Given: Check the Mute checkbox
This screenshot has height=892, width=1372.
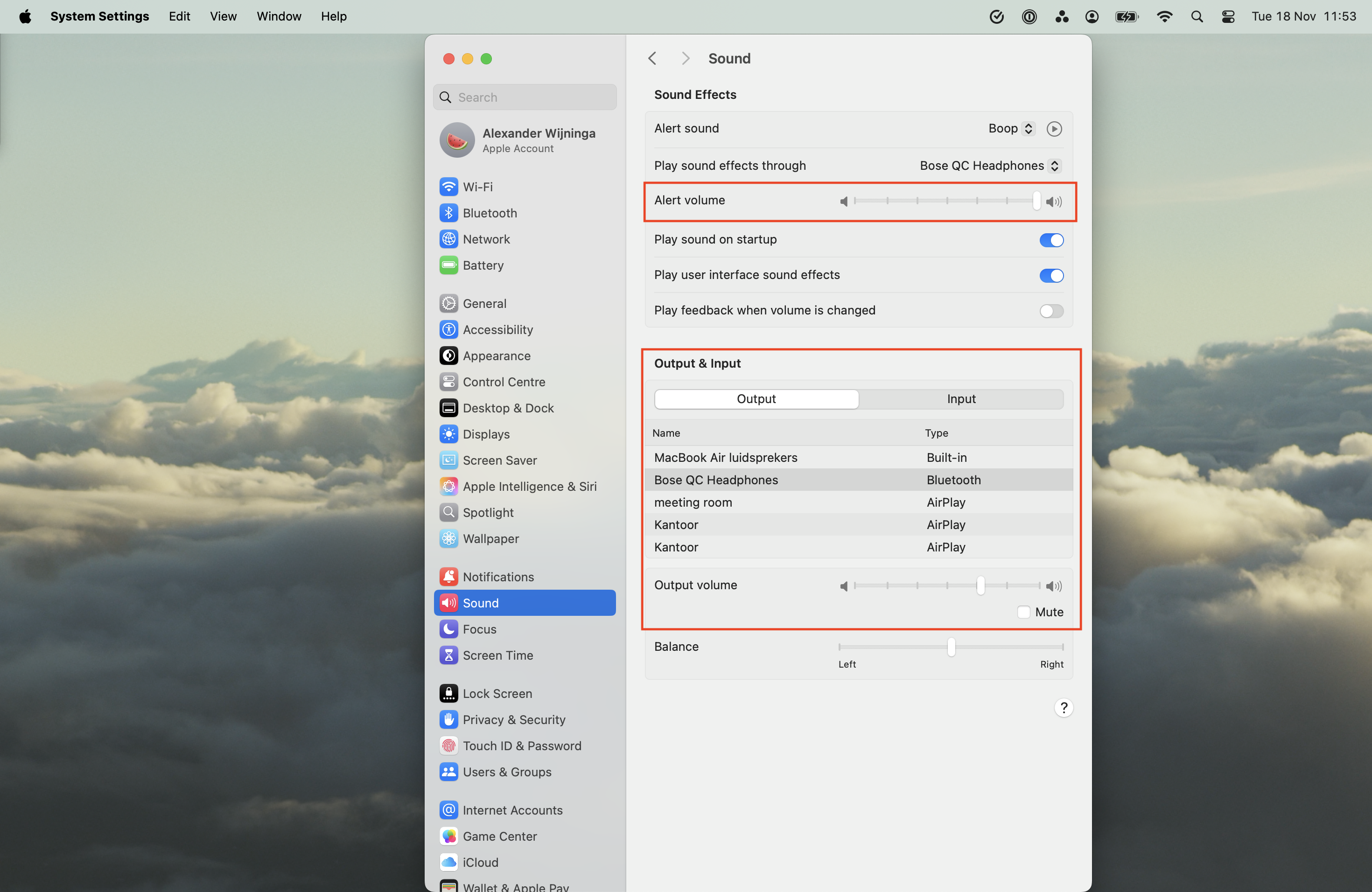Looking at the screenshot, I should 1023,612.
